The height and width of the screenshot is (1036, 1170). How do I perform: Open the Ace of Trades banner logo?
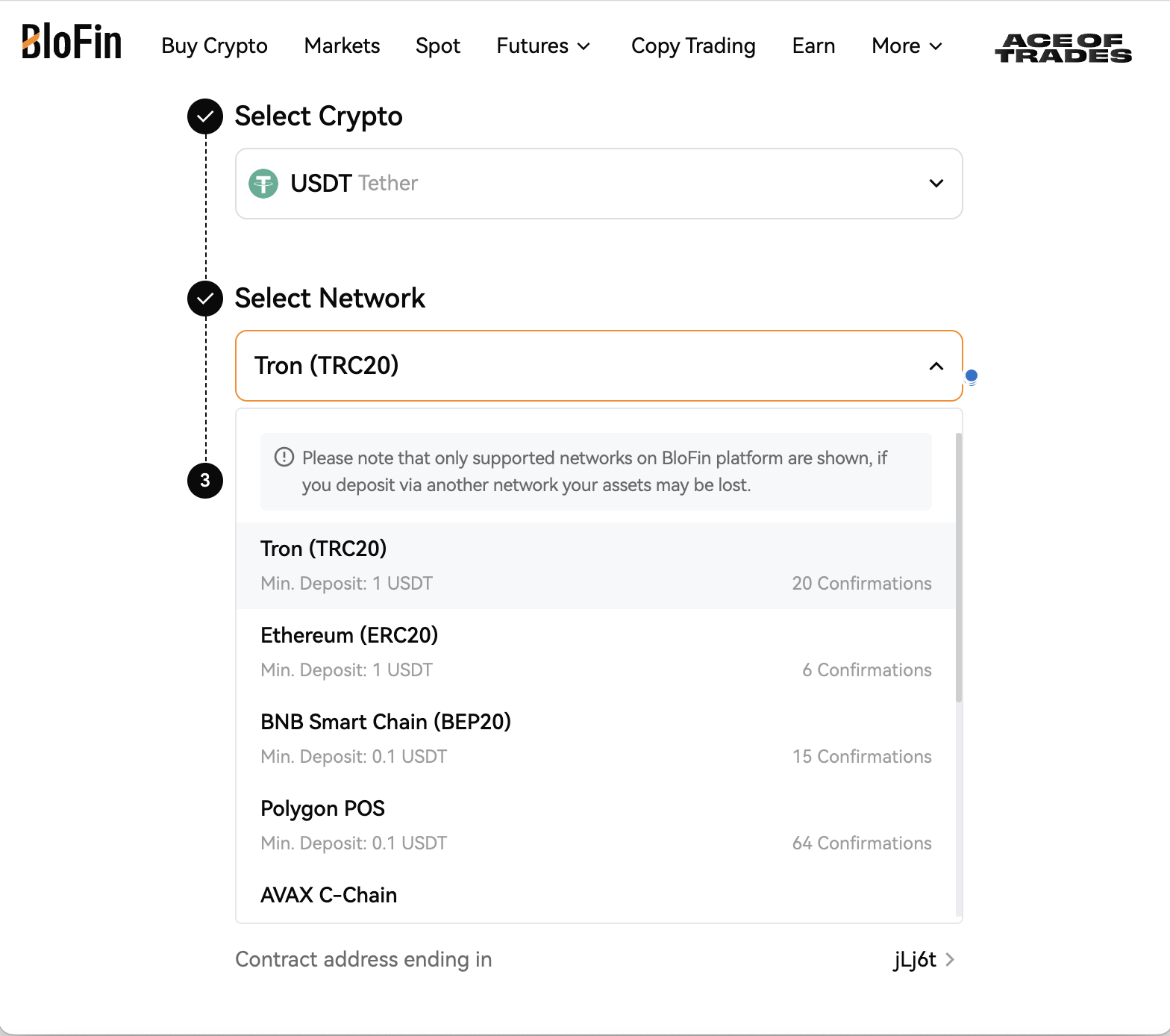[x=1063, y=48]
